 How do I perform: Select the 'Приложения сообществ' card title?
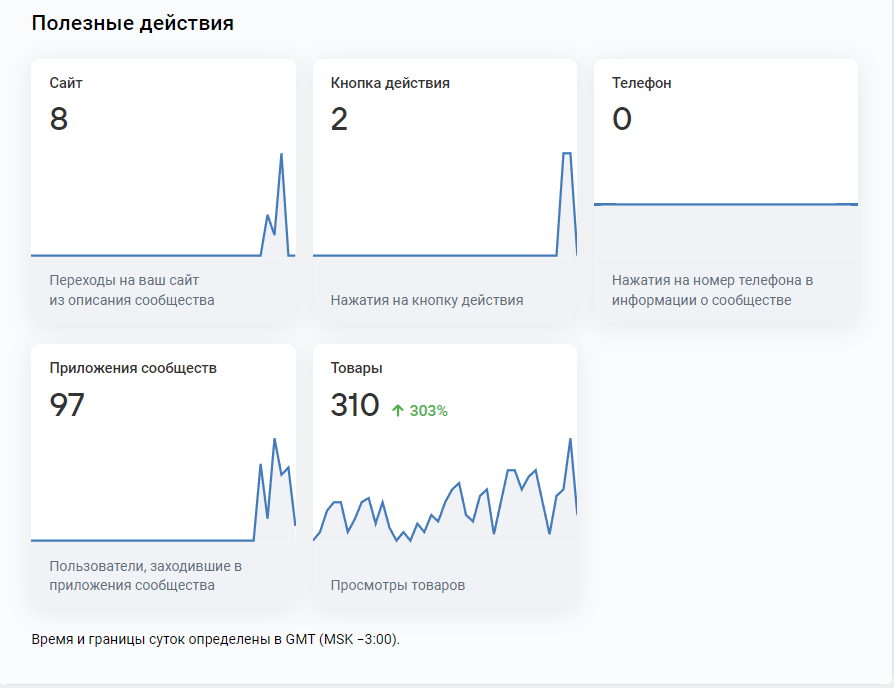(x=133, y=368)
